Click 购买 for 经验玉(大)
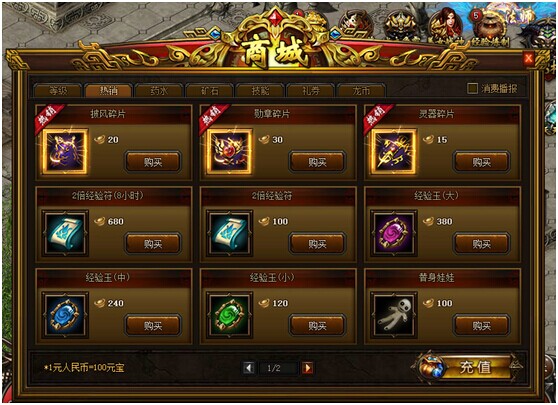The width and height of the screenshot is (558, 405). coord(481,244)
